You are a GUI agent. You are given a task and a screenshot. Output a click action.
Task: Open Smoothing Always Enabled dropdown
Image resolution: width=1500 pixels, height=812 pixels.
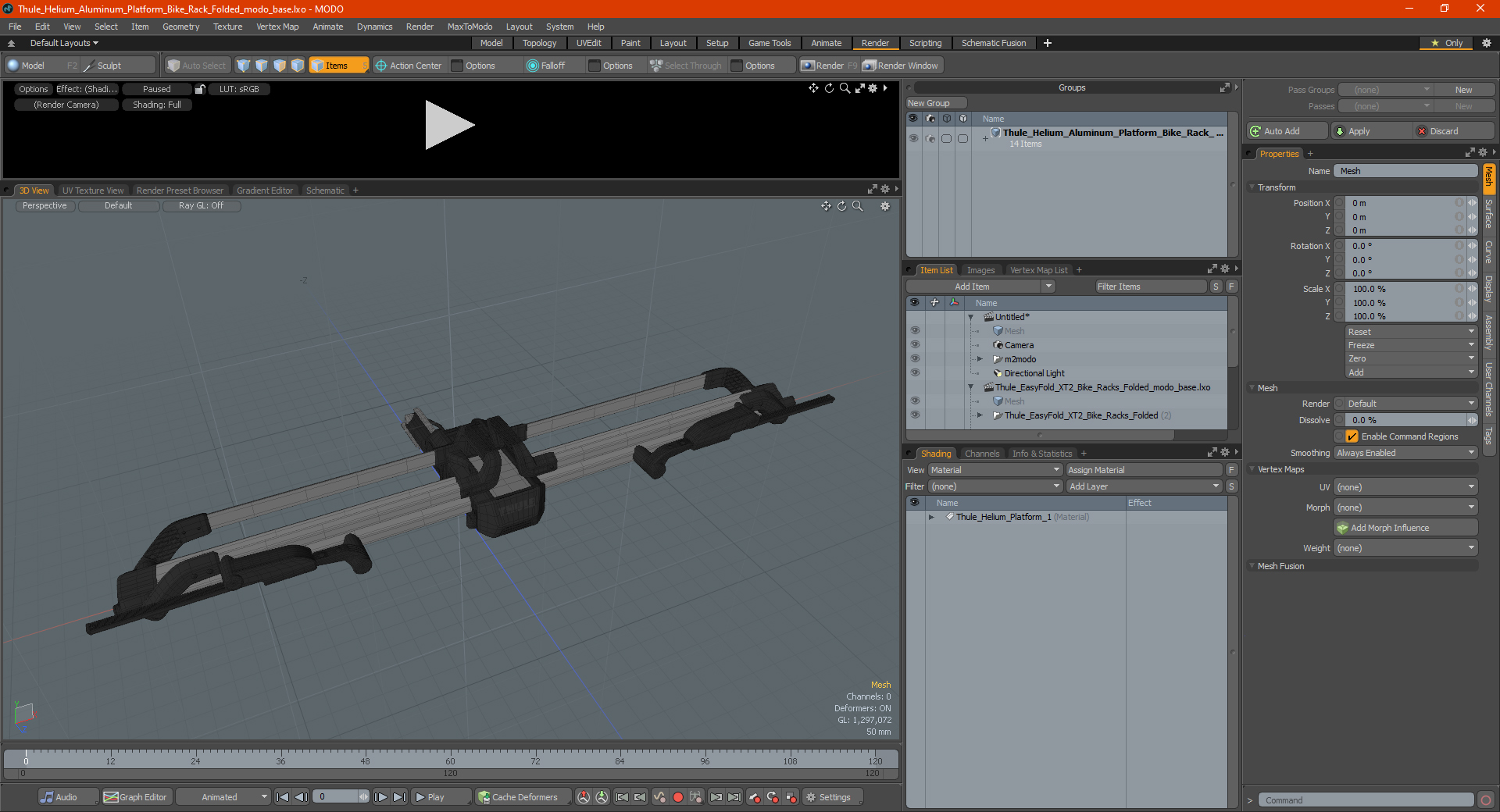coord(1405,453)
